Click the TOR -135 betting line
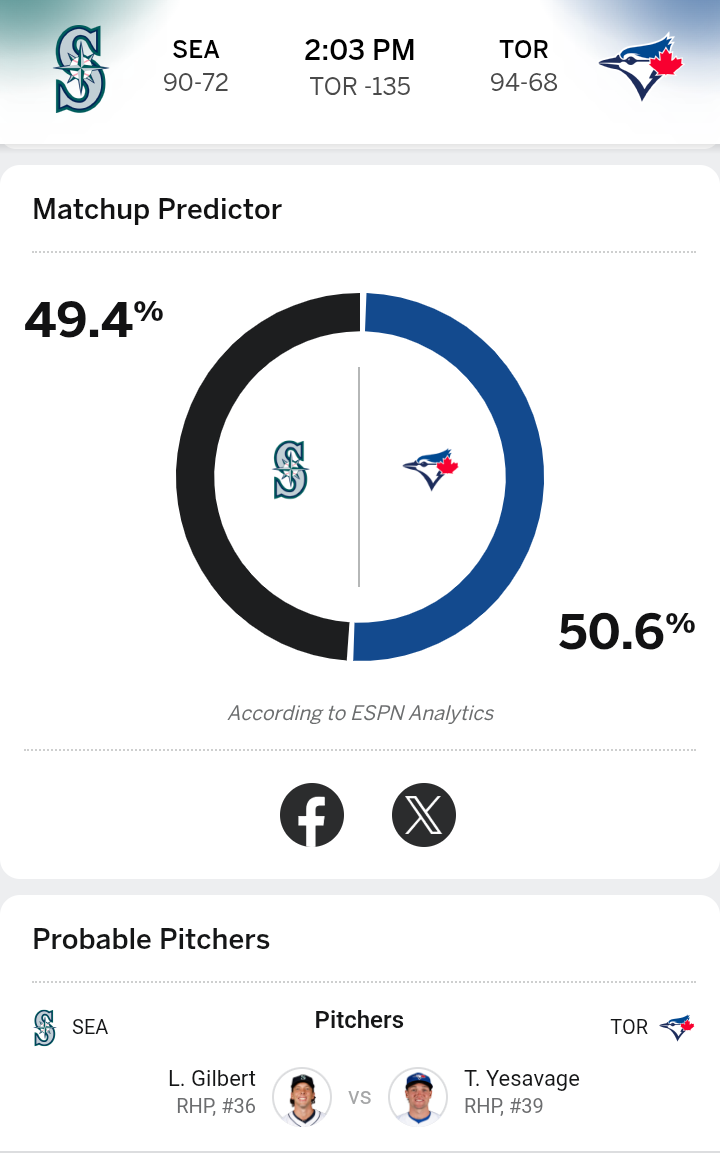This screenshot has width=720, height=1164. (360, 87)
